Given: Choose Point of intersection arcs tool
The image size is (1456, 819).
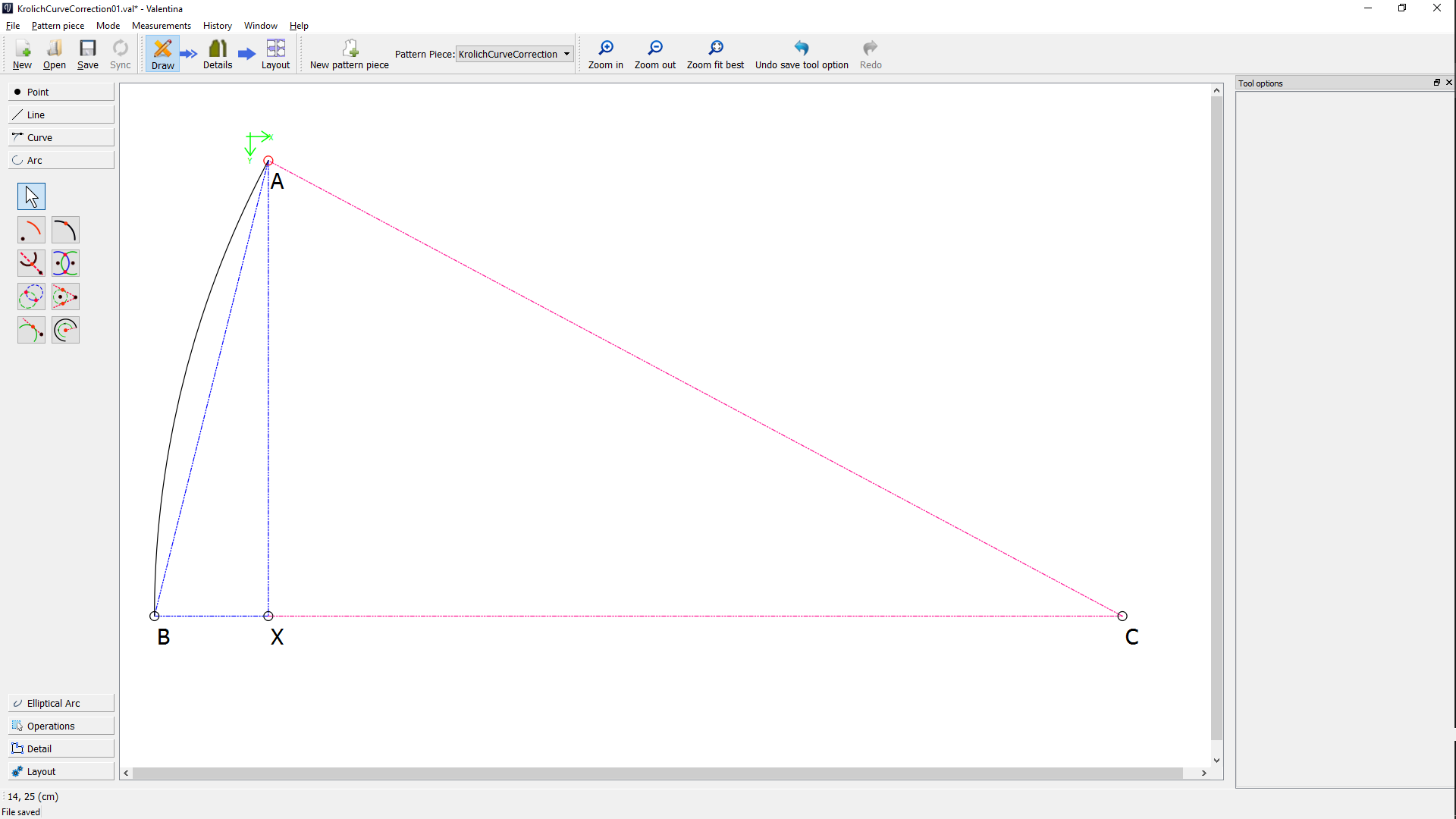Looking at the screenshot, I should click(x=65, y=263).
